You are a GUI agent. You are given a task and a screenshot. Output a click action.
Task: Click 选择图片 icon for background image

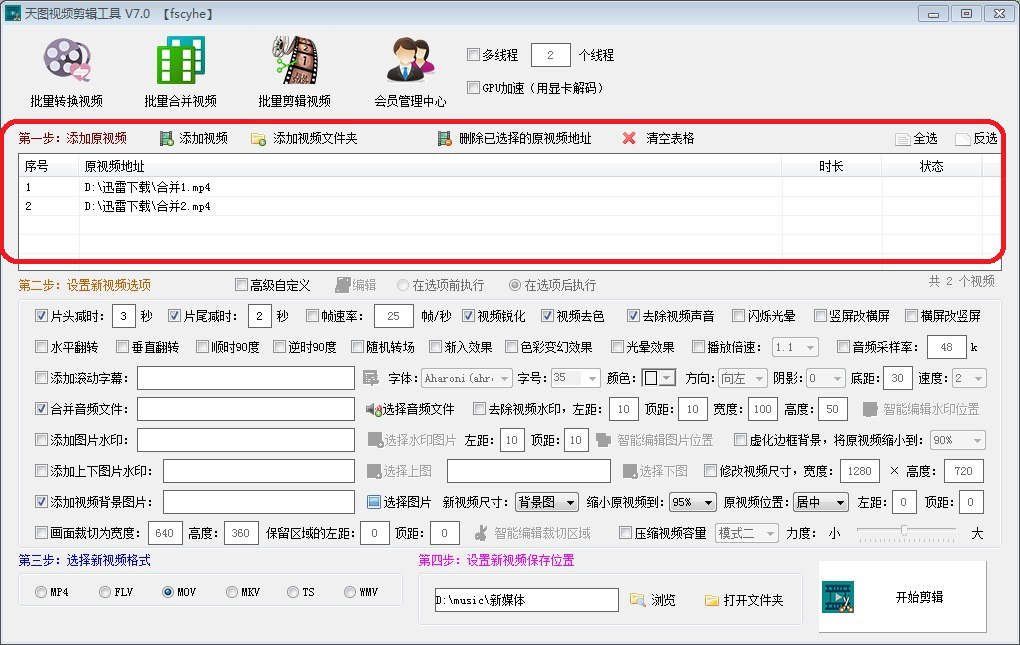[374, 502]
